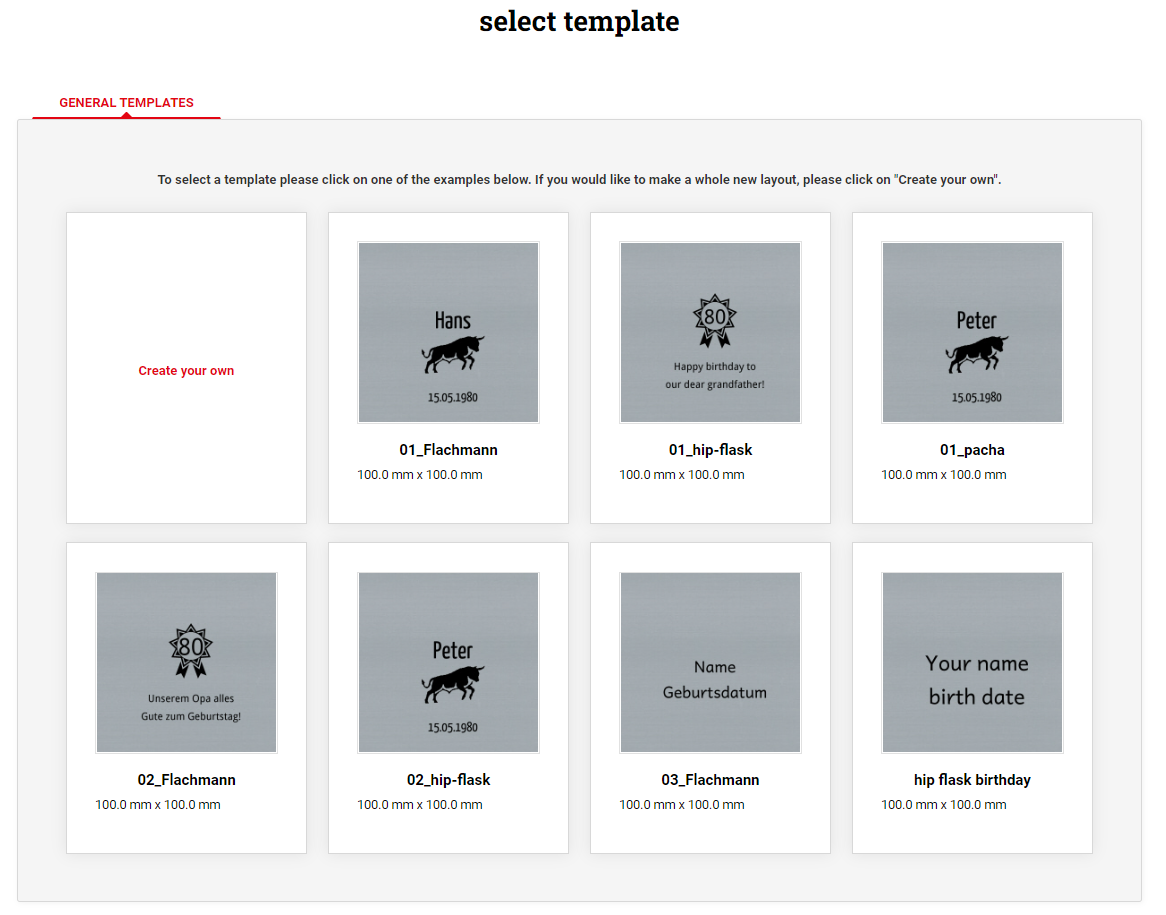
Task: Click the "03_Flachmann" template title
Action: pos(710,780)
